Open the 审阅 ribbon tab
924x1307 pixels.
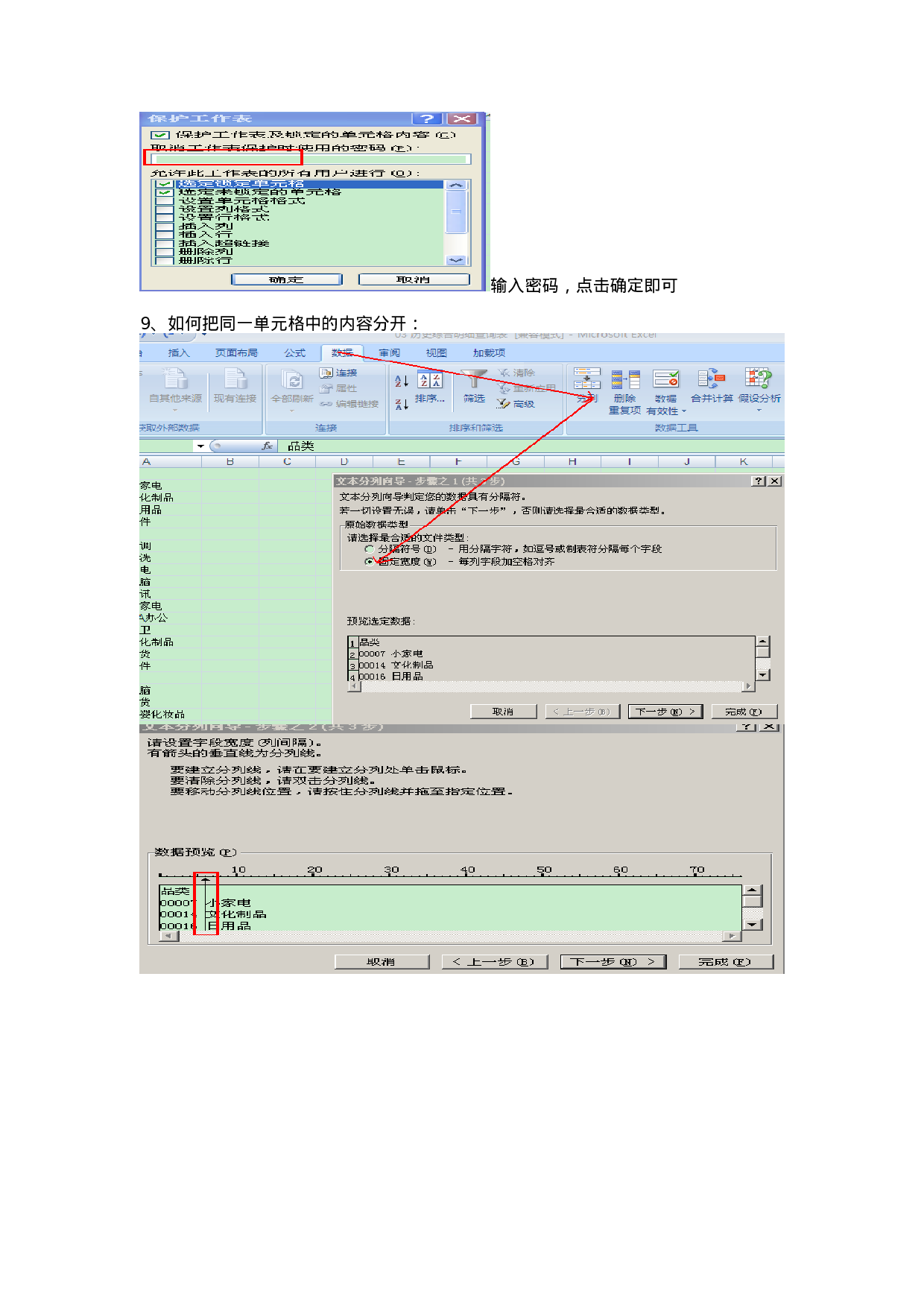389,353
